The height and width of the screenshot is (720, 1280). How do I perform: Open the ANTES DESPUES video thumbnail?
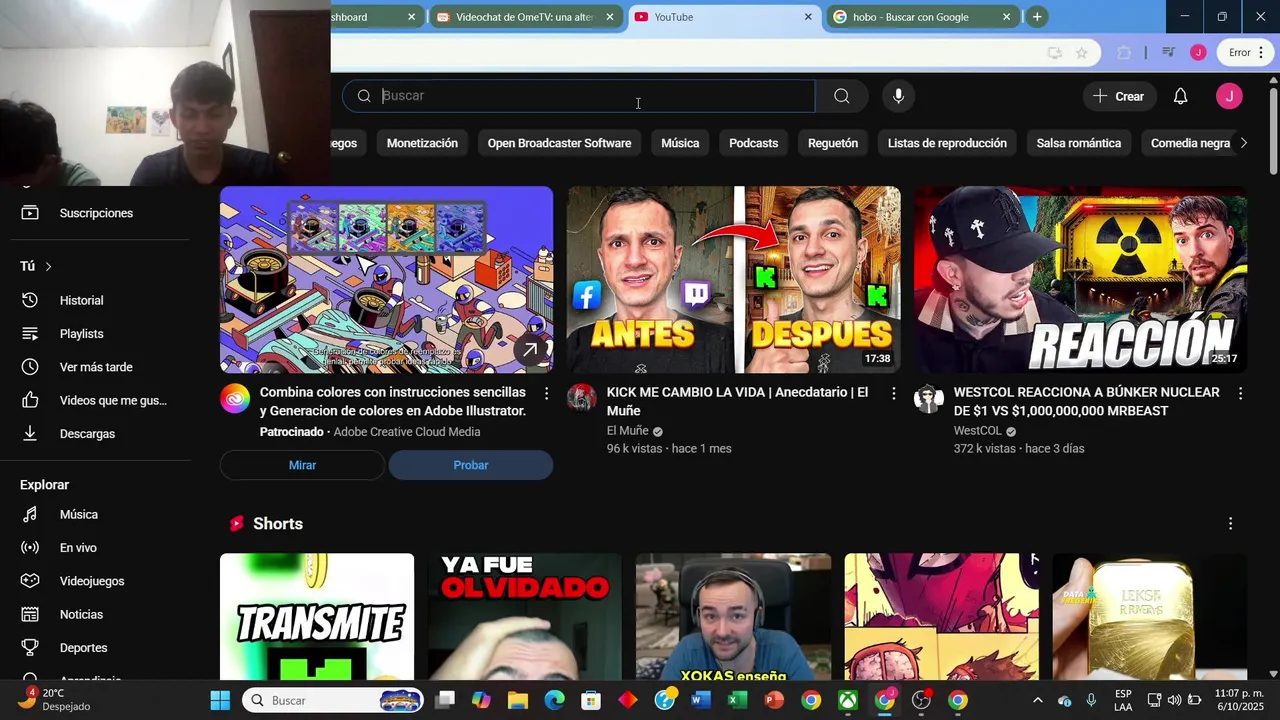pos(733,280)
